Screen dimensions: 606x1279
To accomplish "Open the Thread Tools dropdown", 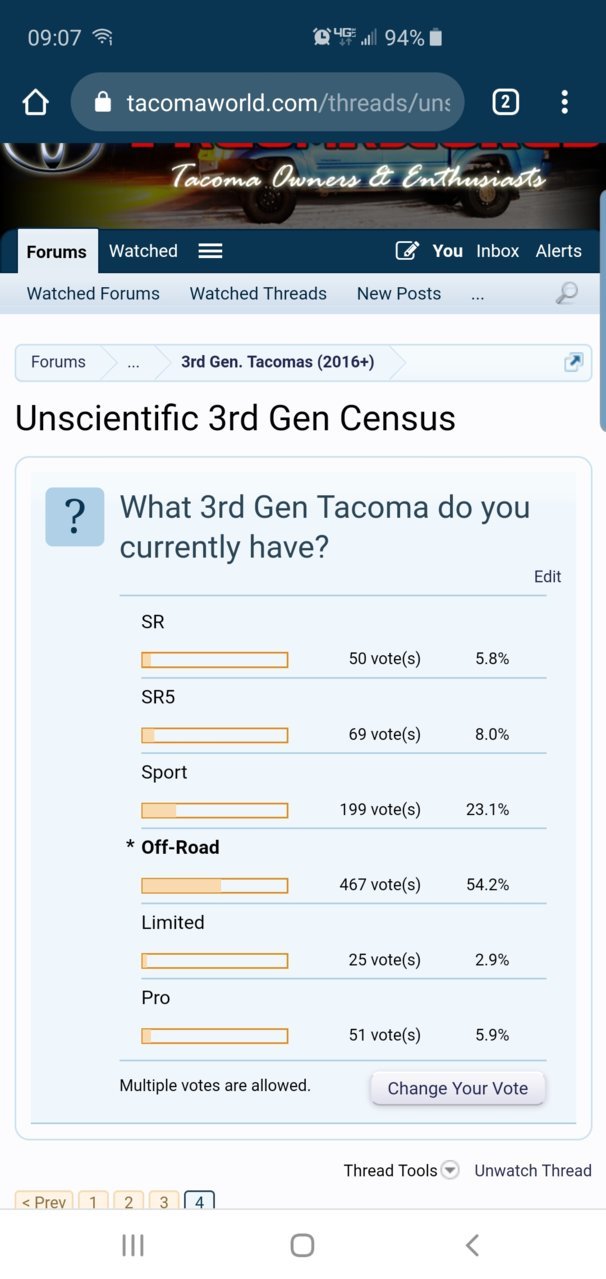I will [401, 1170].
